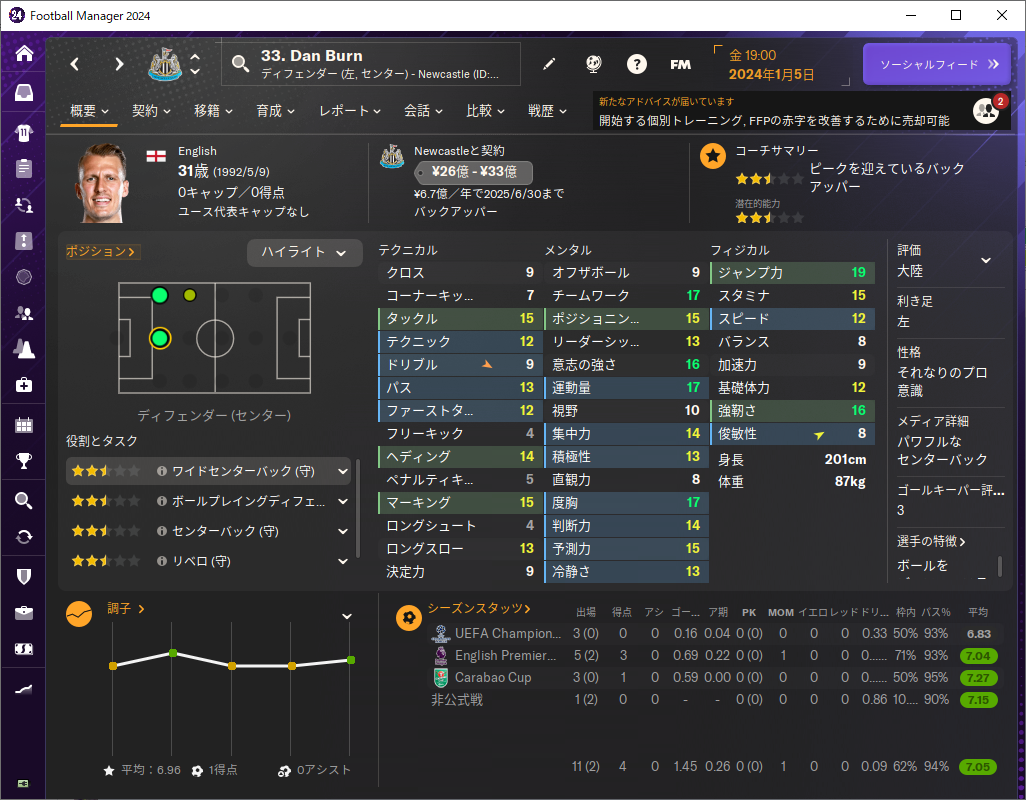Open the tactics swap icon in sidebar
This screenshot has width=1026, height=800.
24,205
